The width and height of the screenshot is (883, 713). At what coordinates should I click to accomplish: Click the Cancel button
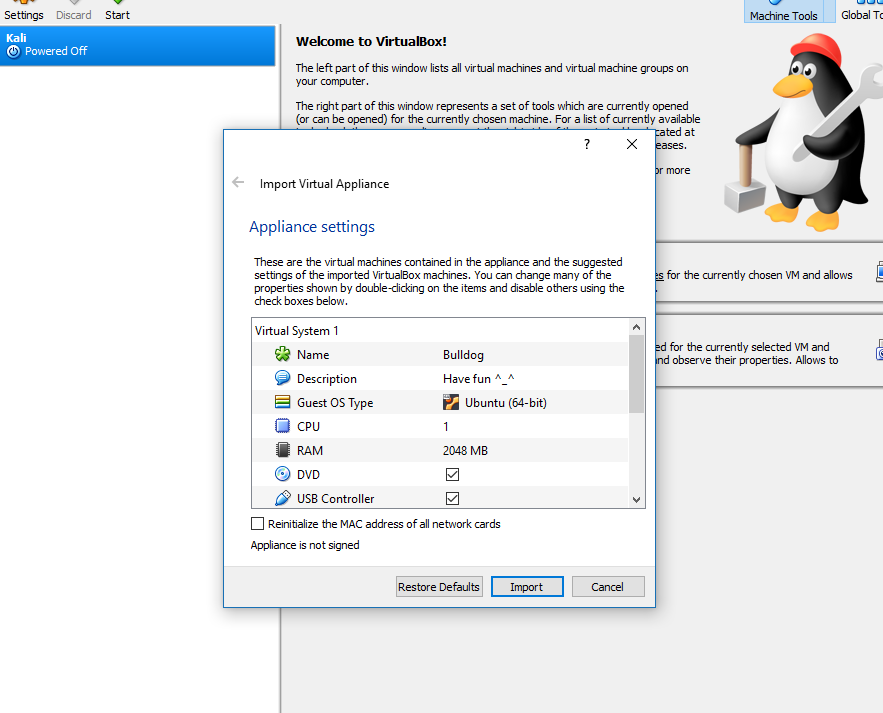click(x=608, y=587)
